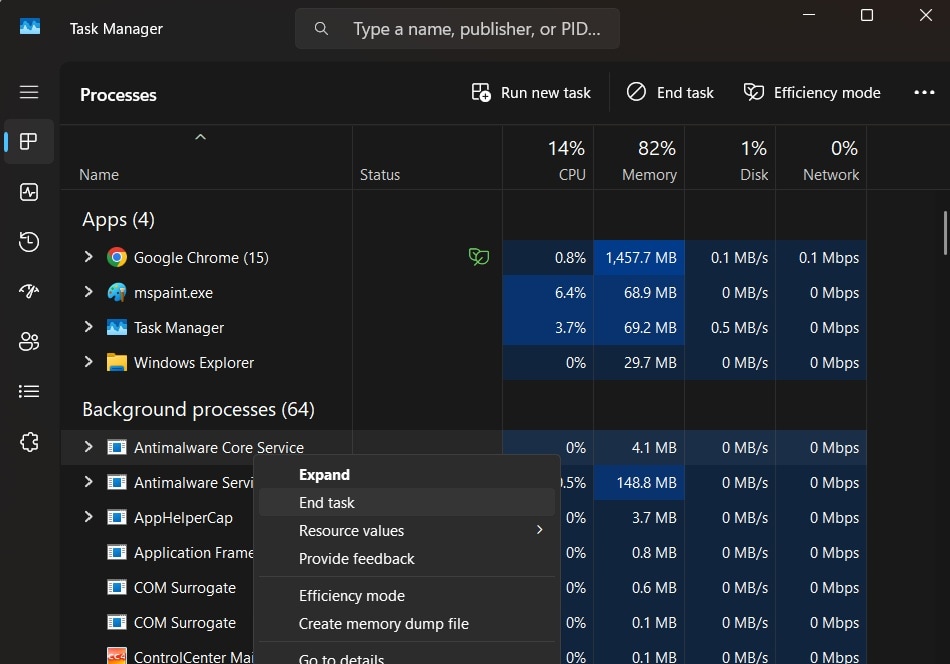Image resolution: width=950 pixels, height=664 pixels.
Task: Click the Windows Explorer folder icon
Action: pyautogui.click(x=117, y=362)
